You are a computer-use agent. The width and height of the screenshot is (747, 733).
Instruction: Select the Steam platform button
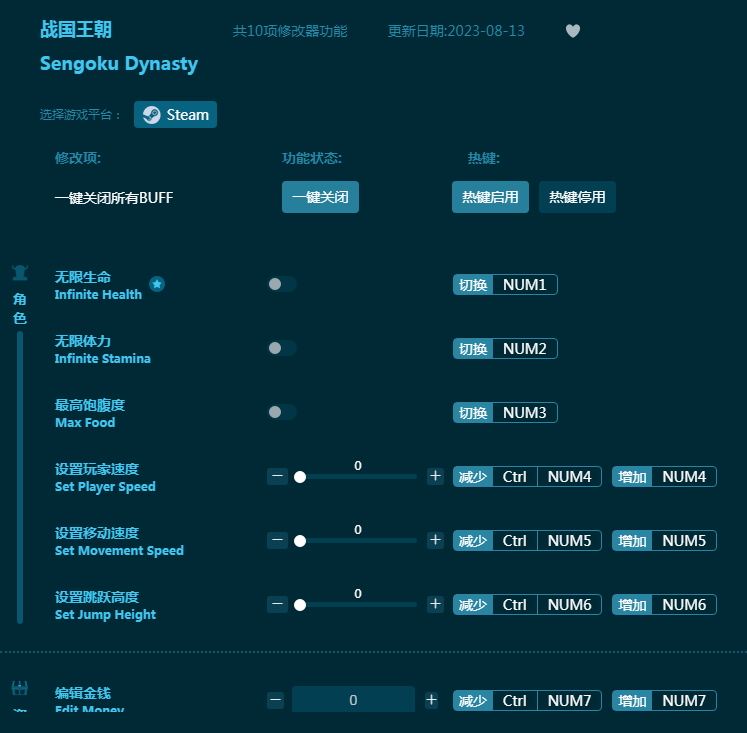pos(175,115)
